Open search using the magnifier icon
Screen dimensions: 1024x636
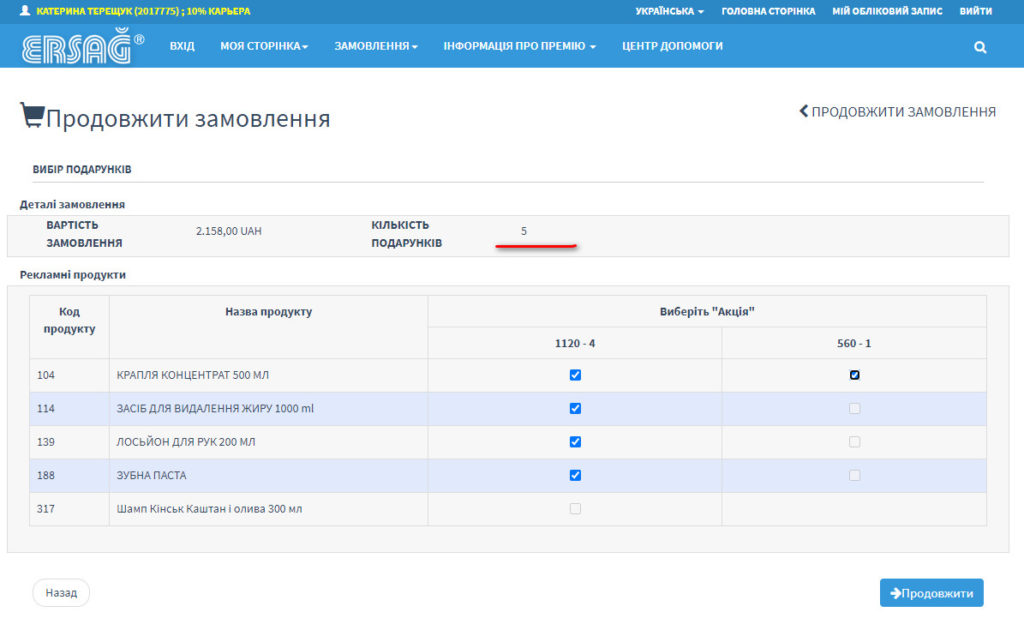pyautogui.click(x=978, y=45)
